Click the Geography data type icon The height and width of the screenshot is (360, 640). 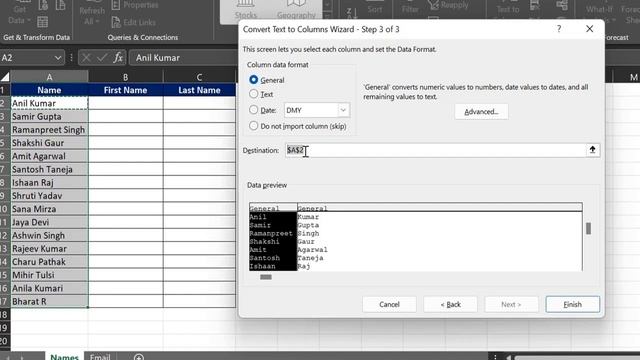296,10
